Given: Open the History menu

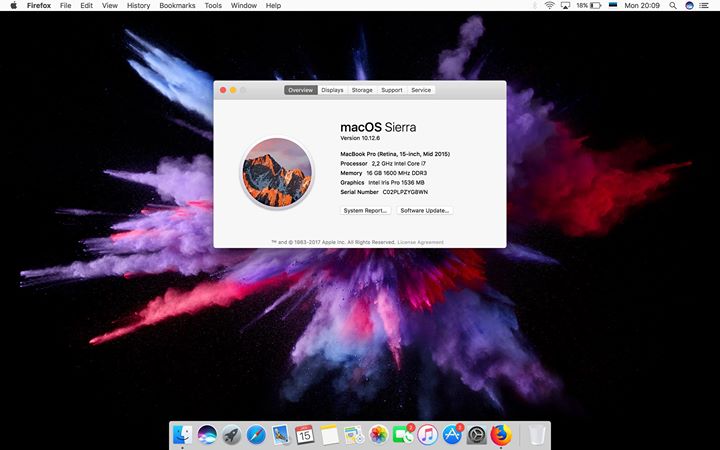Looking at the screenshot, I should (x=138, y=6).
